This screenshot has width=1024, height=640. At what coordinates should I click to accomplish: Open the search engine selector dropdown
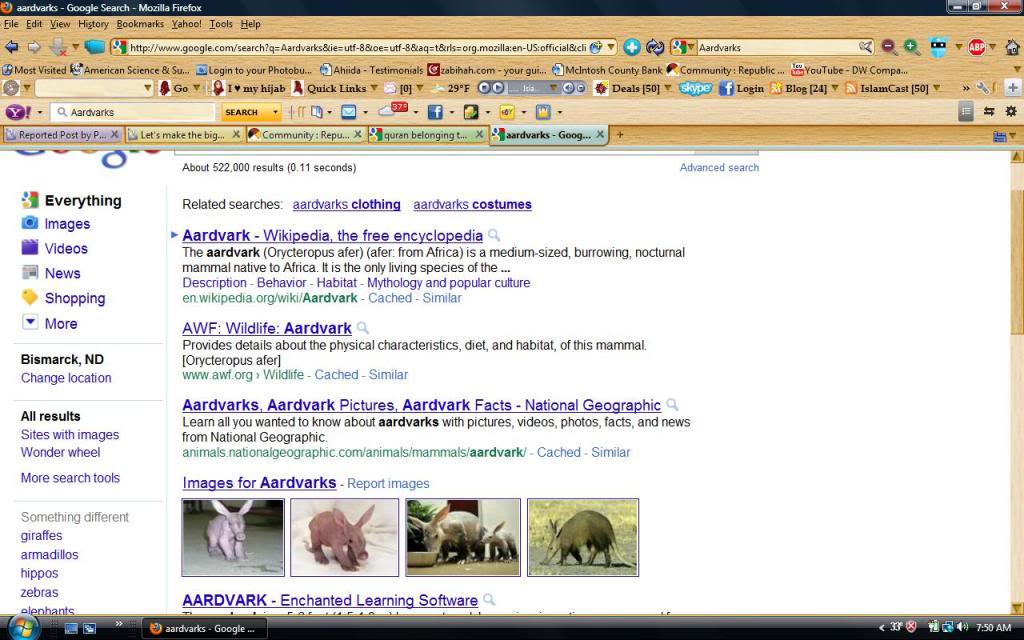[x=691, y=48]
